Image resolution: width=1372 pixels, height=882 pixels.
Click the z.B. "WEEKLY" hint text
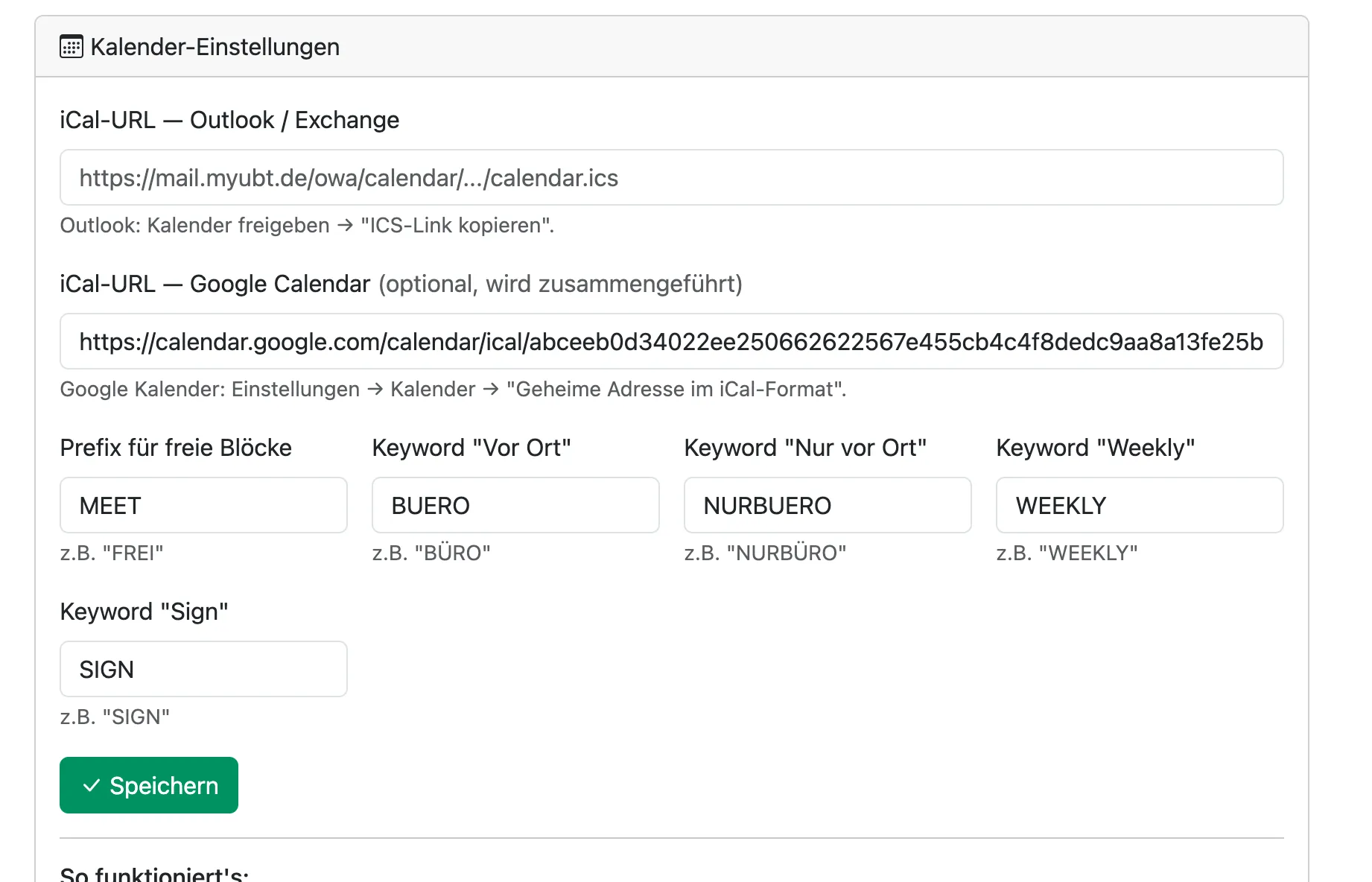tap(1067, 553)
